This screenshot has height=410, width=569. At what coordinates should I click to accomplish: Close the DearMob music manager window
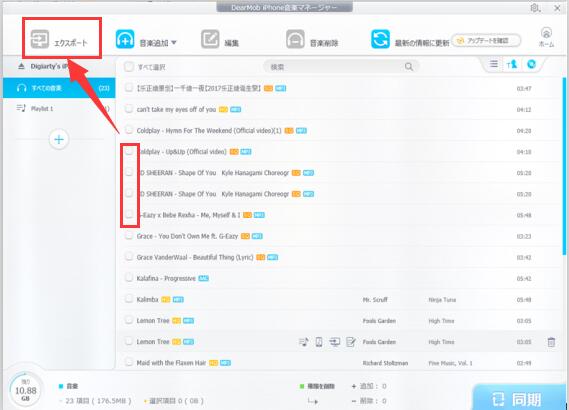[557, 8]
